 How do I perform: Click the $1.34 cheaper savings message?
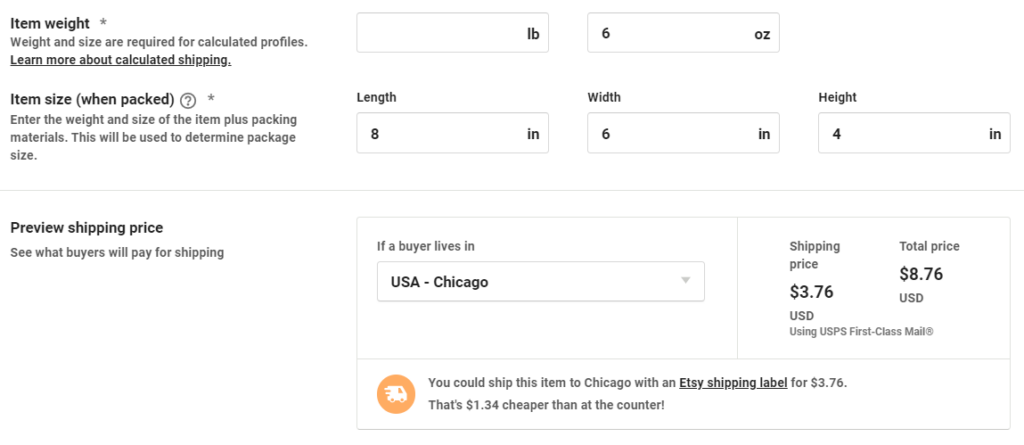[x=545, y=404]
